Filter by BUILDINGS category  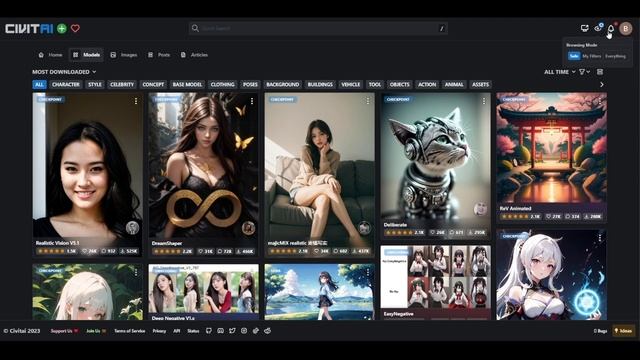click(320, 84)
